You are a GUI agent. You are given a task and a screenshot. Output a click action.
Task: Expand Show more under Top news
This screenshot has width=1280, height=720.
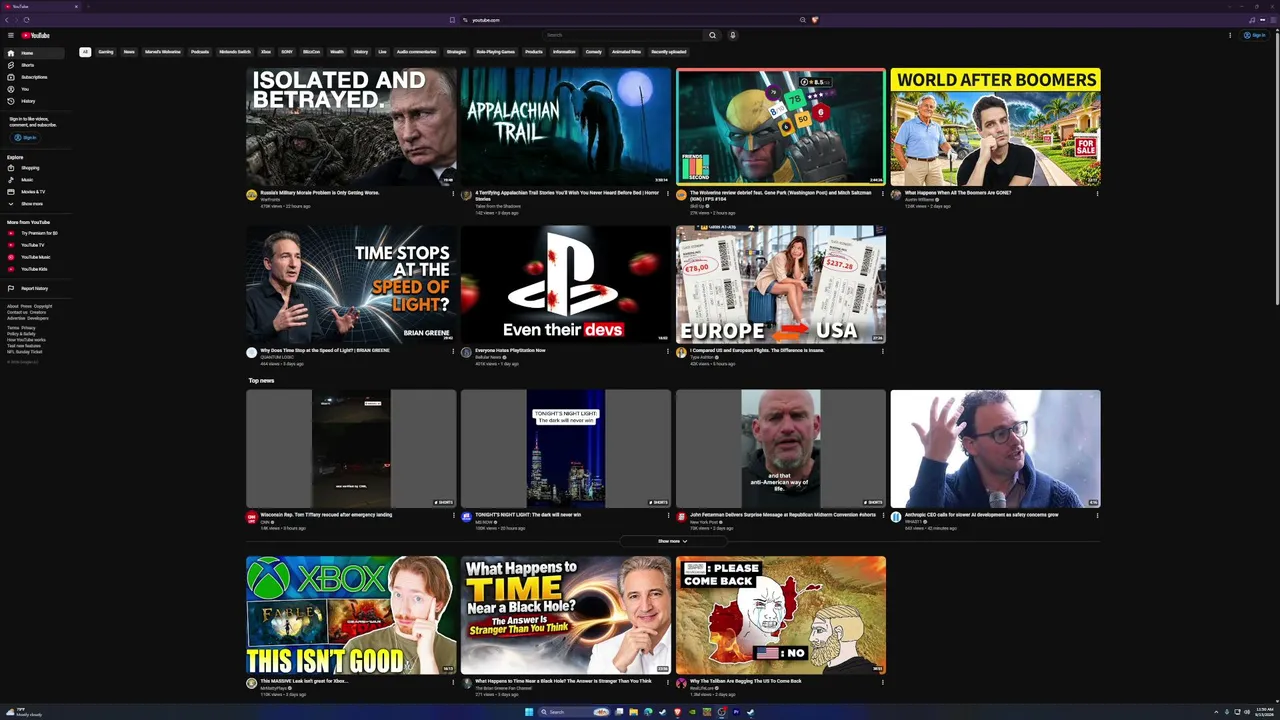(x=673, y=541)
